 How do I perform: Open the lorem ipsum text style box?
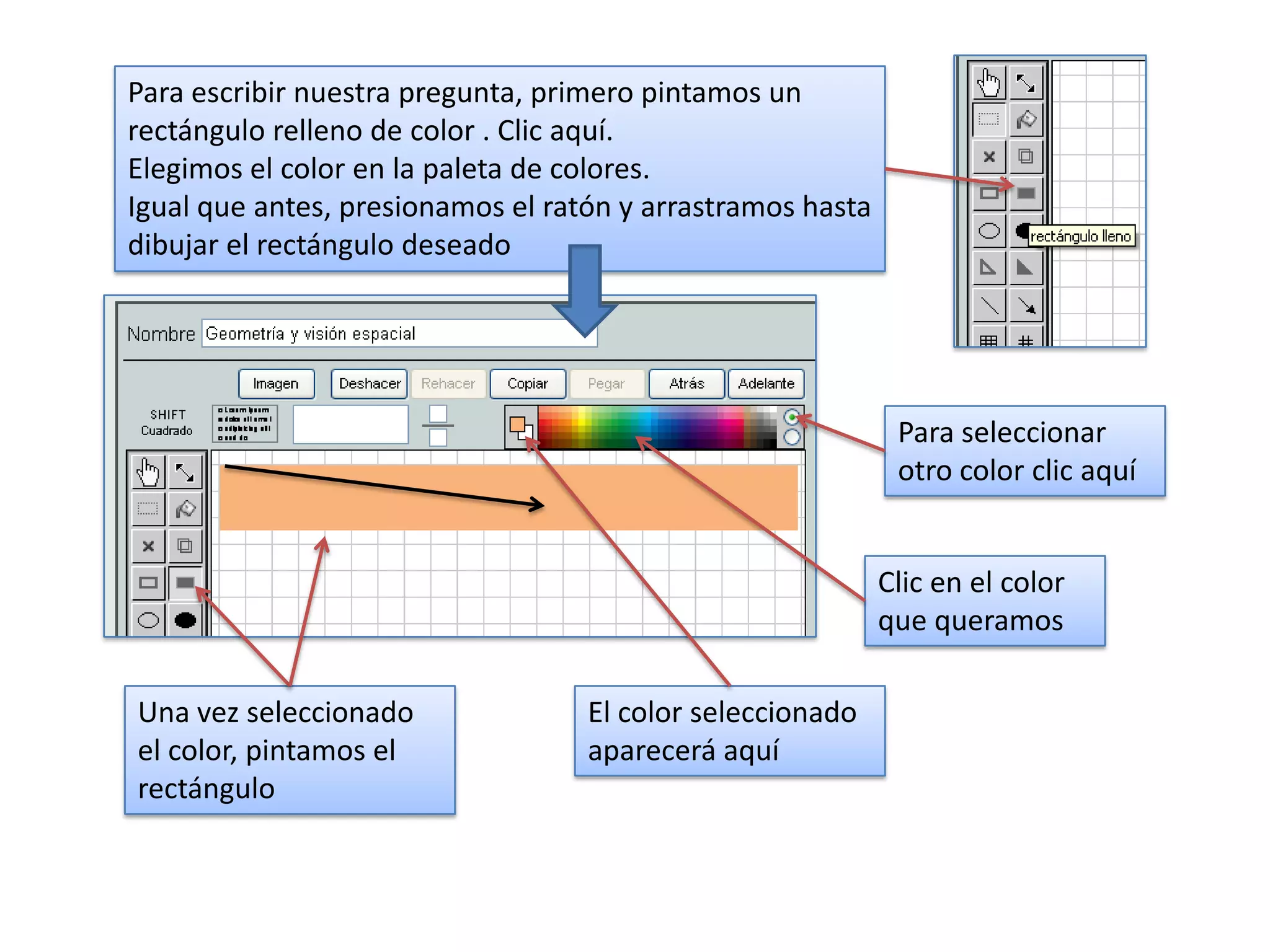click(245, 424)
